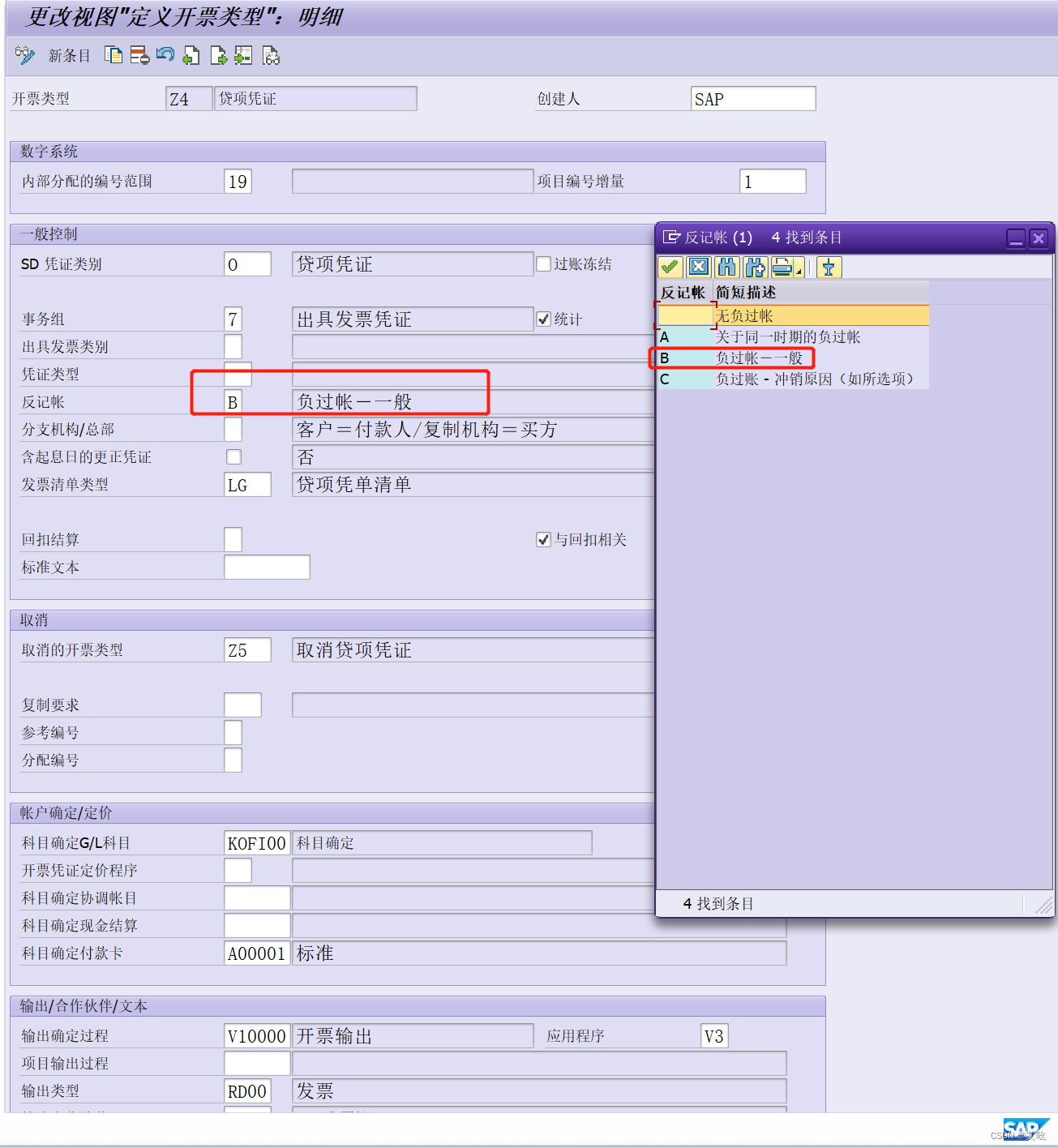
Task: Click the undo icon in the toolbar
Action: click(165, 55)
